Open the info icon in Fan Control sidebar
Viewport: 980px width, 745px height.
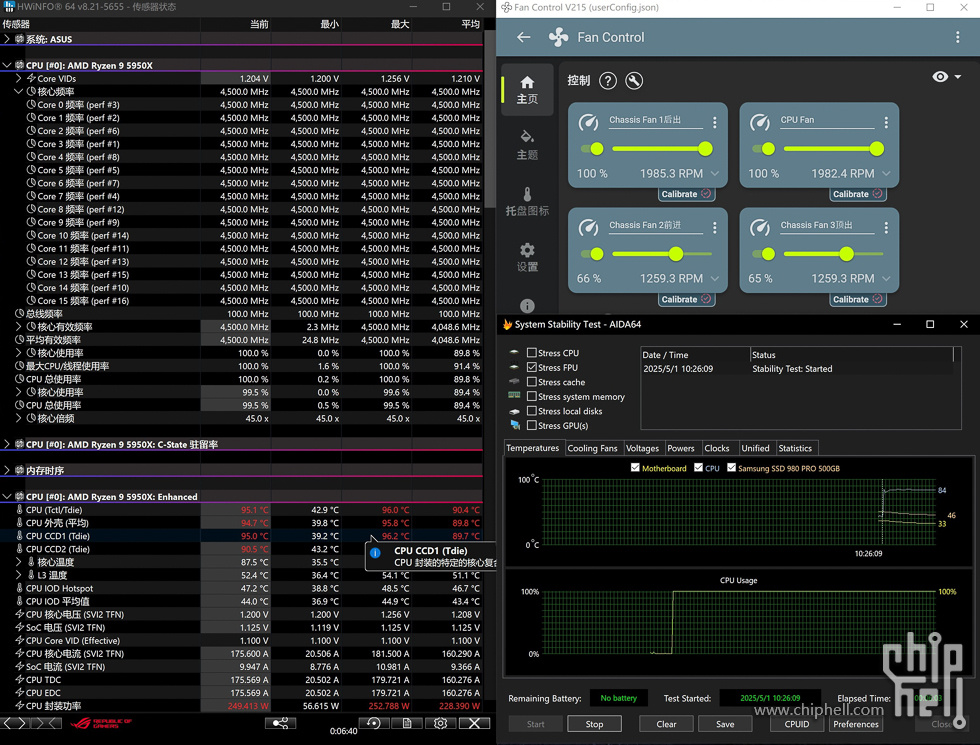pos(527,306)
